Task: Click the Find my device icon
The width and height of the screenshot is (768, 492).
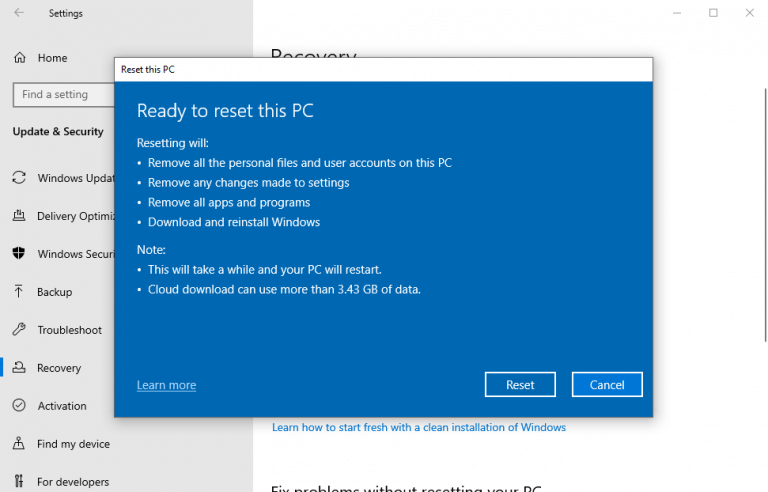Action: [19, 443]
